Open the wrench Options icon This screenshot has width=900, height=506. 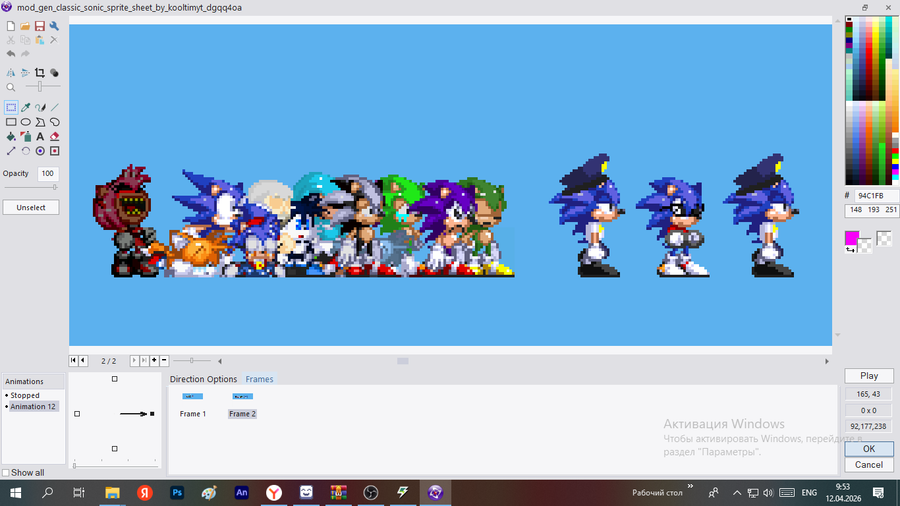(54, 26)
